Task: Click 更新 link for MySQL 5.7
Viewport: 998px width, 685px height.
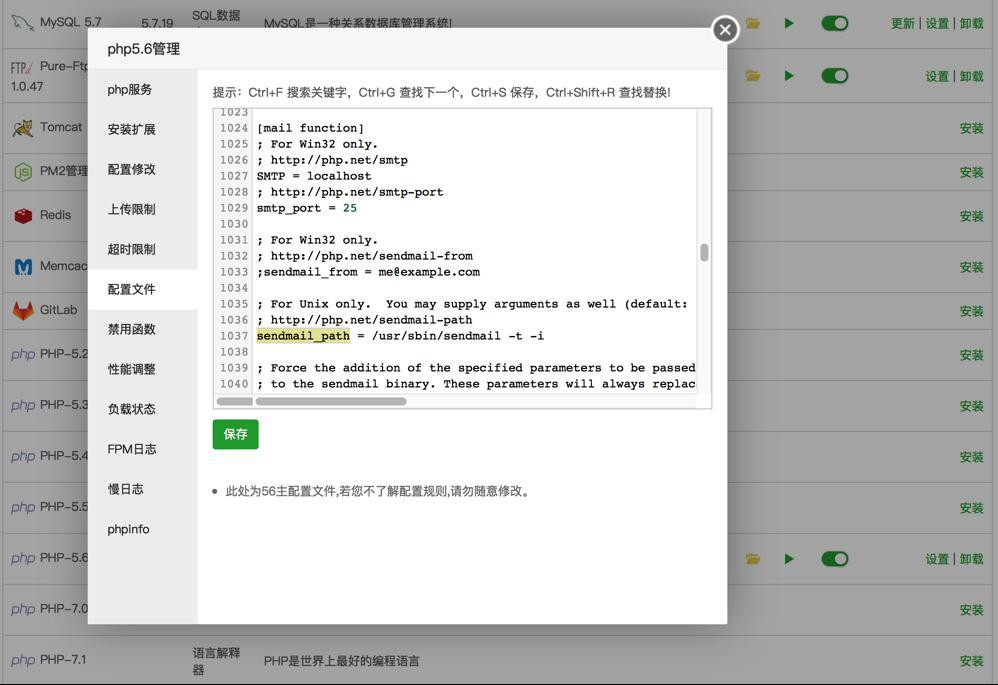Action: pyautogui.click(x=903, y=24)
